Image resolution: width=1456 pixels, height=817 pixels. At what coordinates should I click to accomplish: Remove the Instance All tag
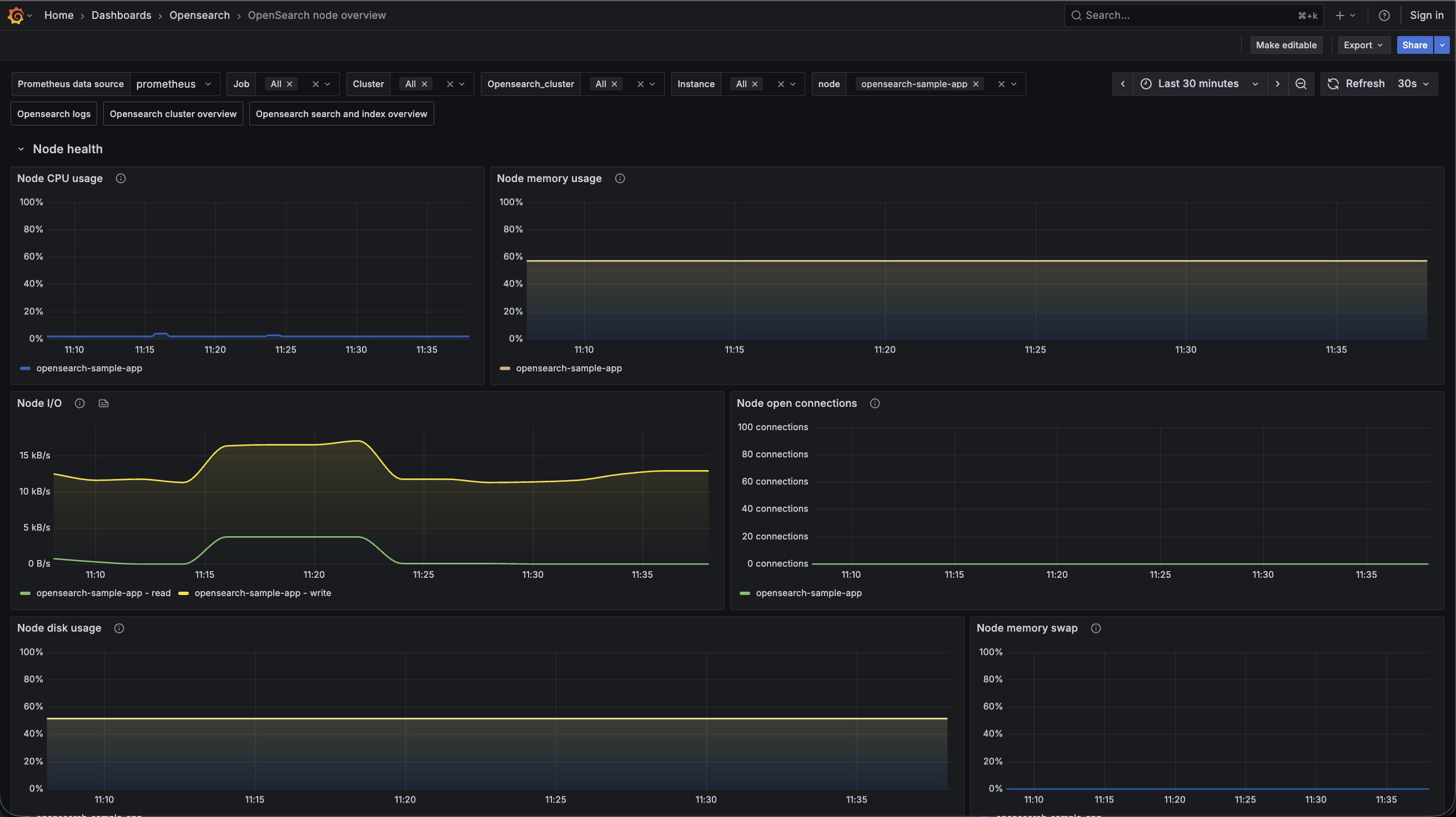(x=754, y=84)
